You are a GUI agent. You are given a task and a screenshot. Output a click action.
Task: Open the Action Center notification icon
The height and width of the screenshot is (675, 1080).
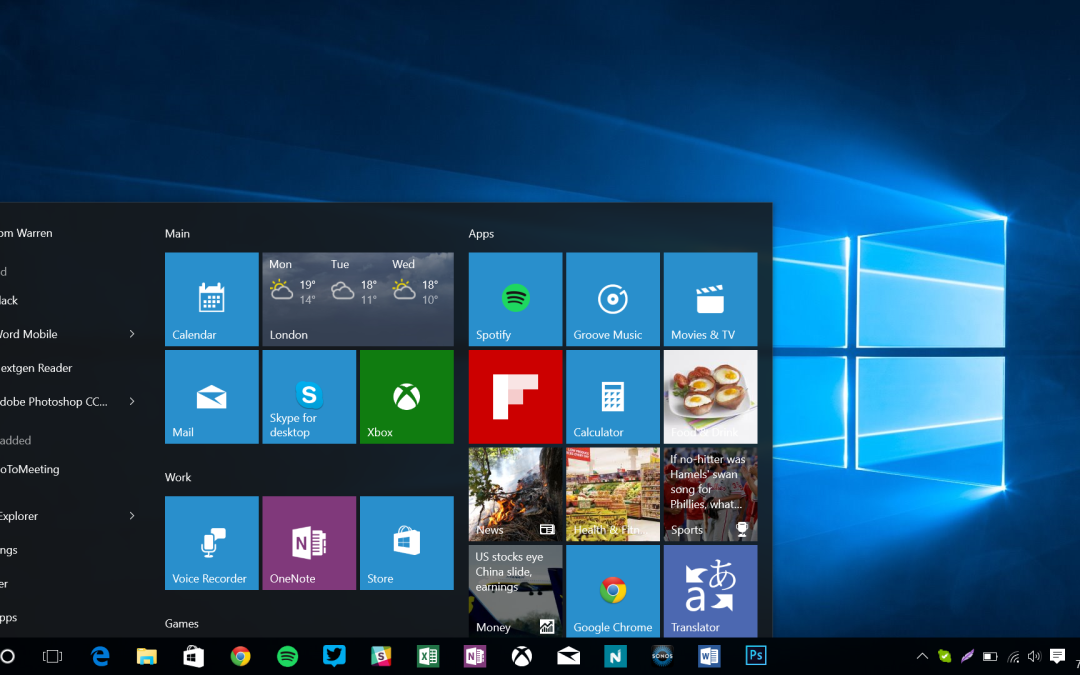pyautogui.click(x=1057, y=656)
